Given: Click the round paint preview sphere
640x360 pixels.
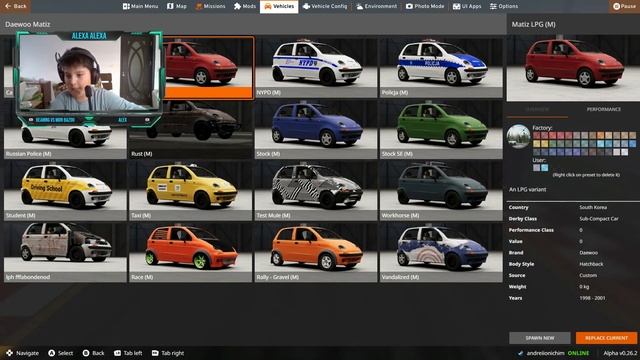Looking at the screenshot, I should (x=518, y=136).
